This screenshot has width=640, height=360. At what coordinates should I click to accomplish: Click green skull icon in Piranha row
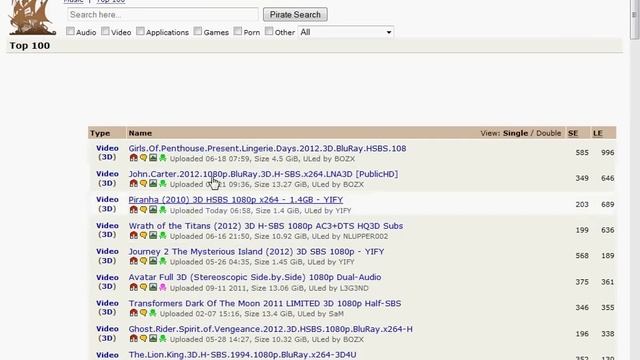coord(163,210)
